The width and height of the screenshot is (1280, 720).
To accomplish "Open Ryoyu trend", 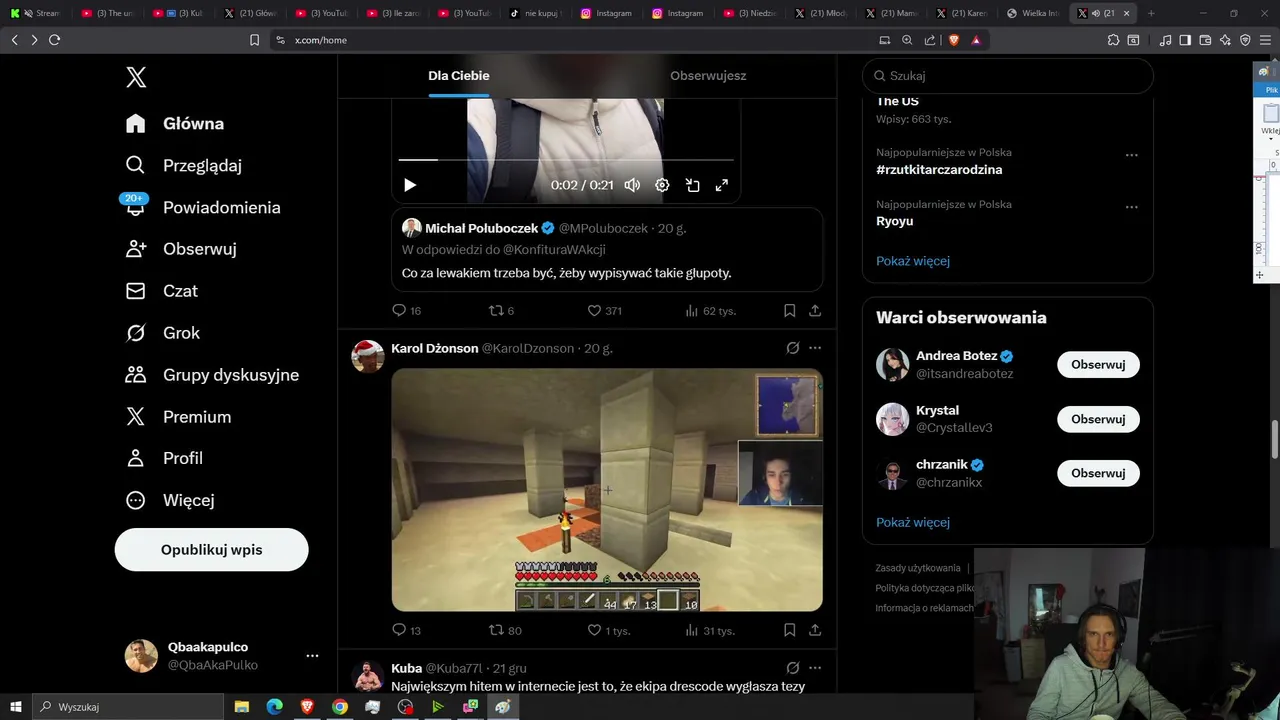I will pyautogui.click(x=895, y=221).
